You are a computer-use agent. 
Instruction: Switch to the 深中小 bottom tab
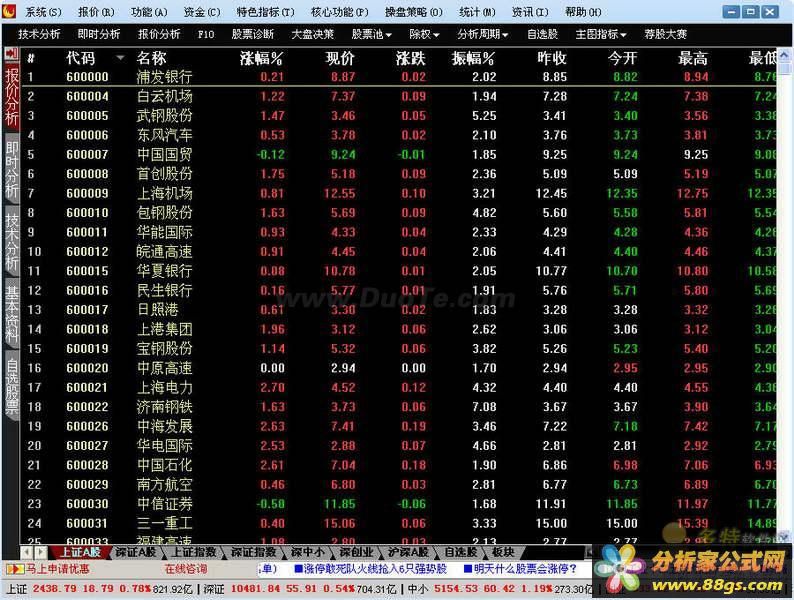307,552
